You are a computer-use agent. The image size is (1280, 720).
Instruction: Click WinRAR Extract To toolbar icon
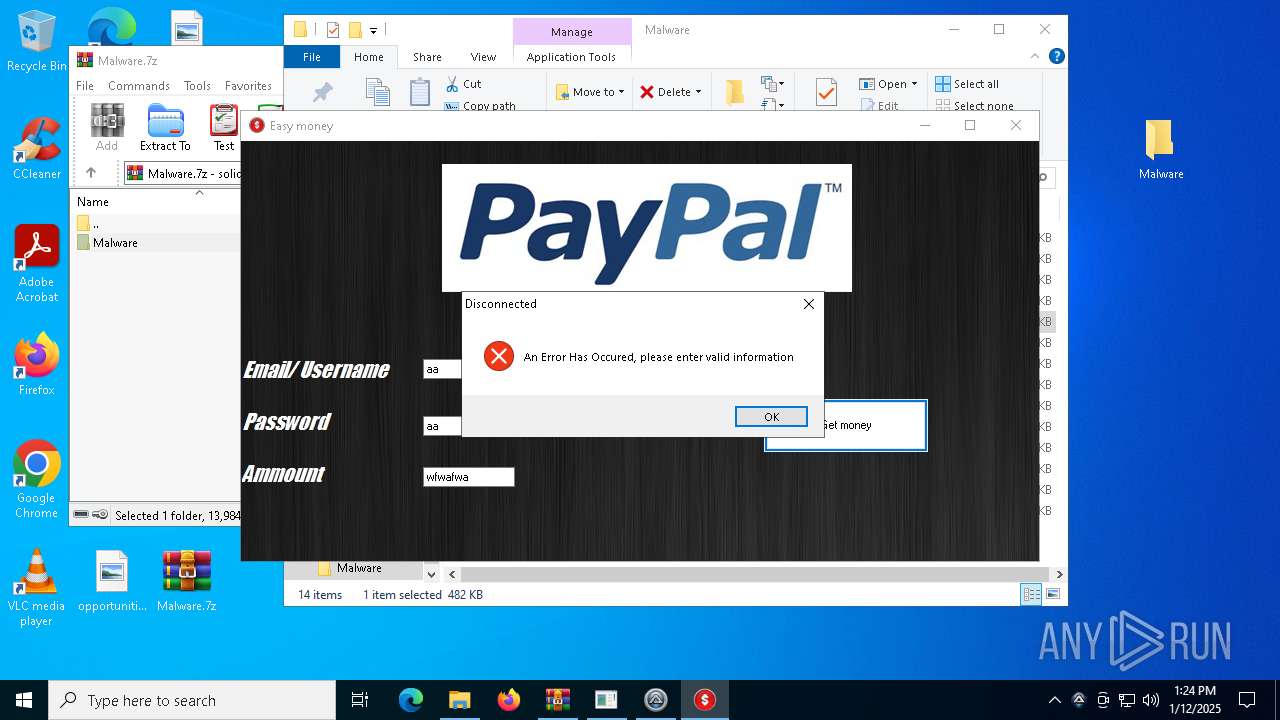point(165,128)
